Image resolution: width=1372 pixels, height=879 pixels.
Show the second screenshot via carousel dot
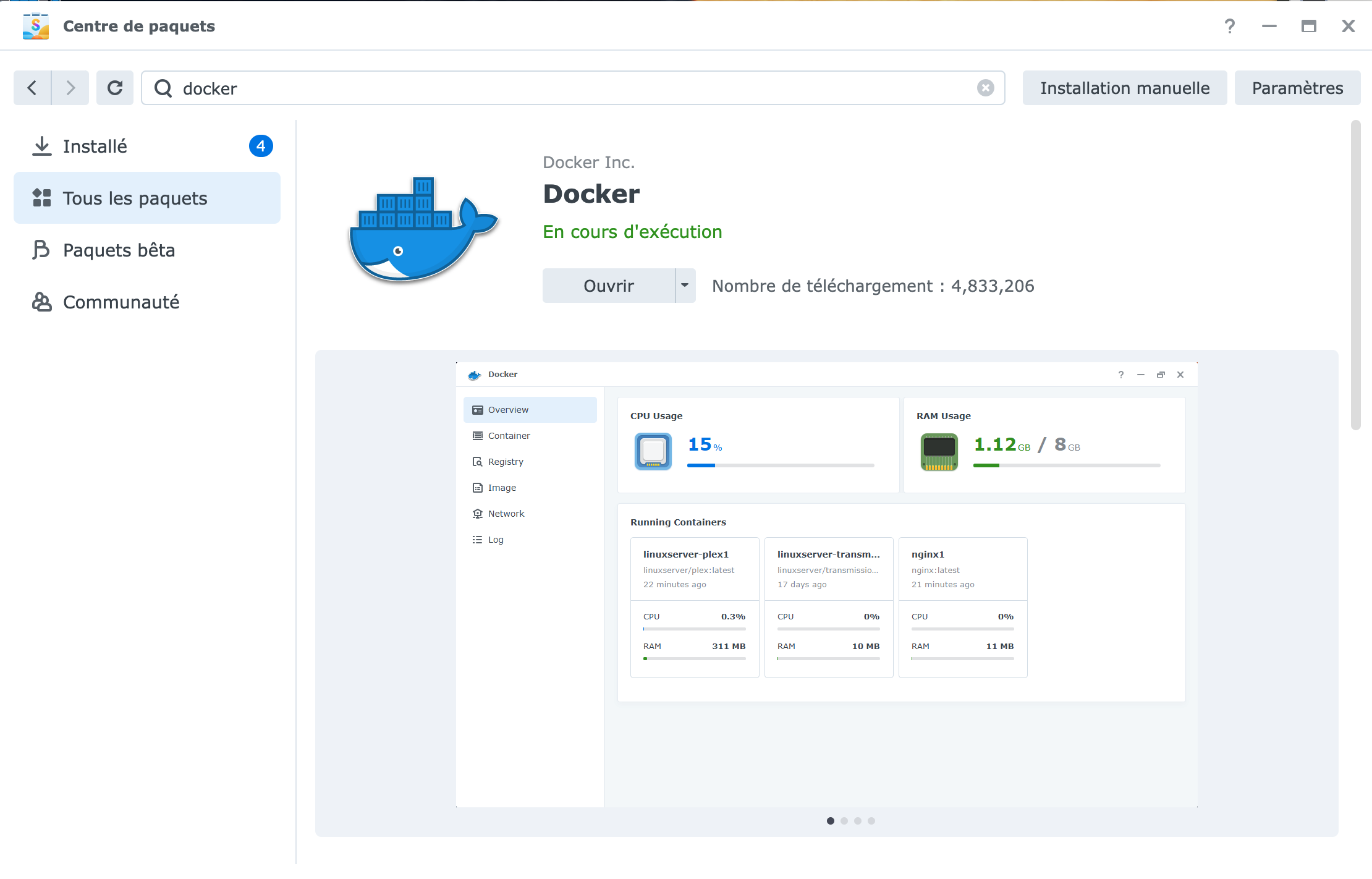tap(844, 821)
